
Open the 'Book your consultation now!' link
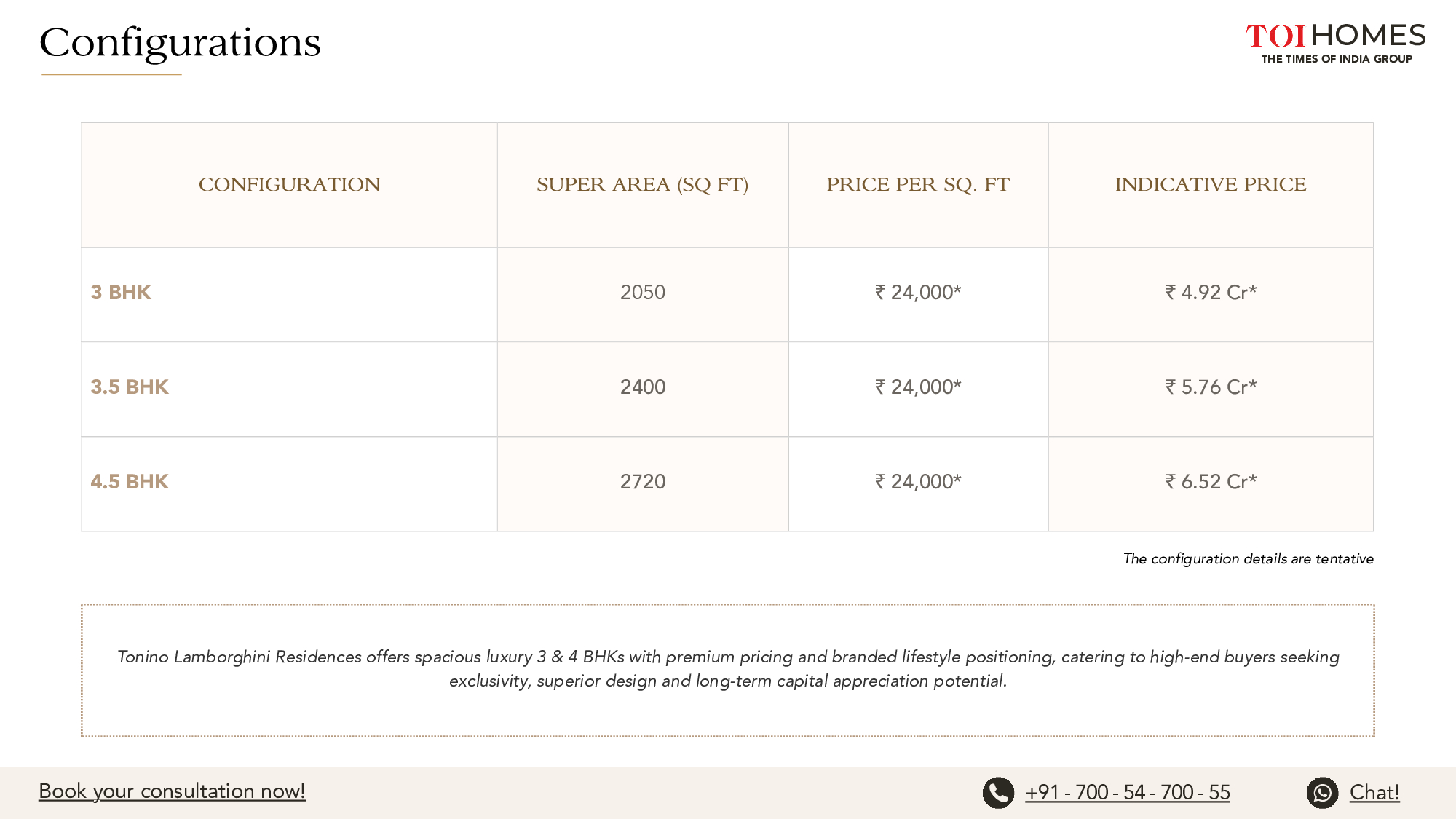[172, 791]
